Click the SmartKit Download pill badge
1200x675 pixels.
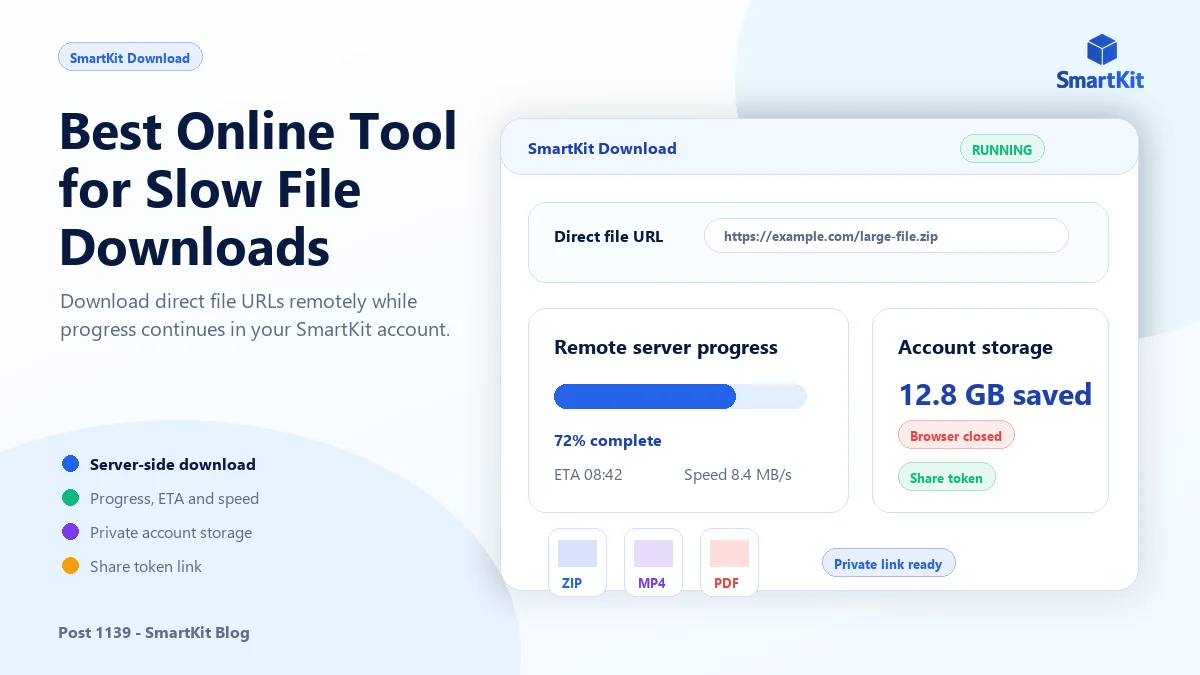tap(130, 58)
